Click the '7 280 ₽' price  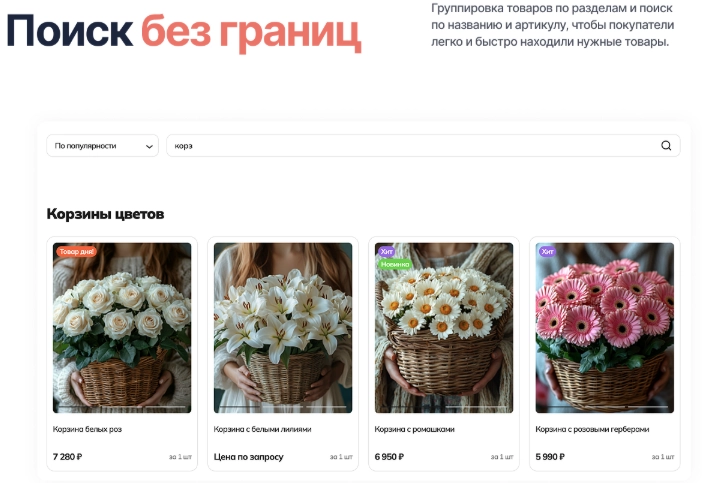67,457
